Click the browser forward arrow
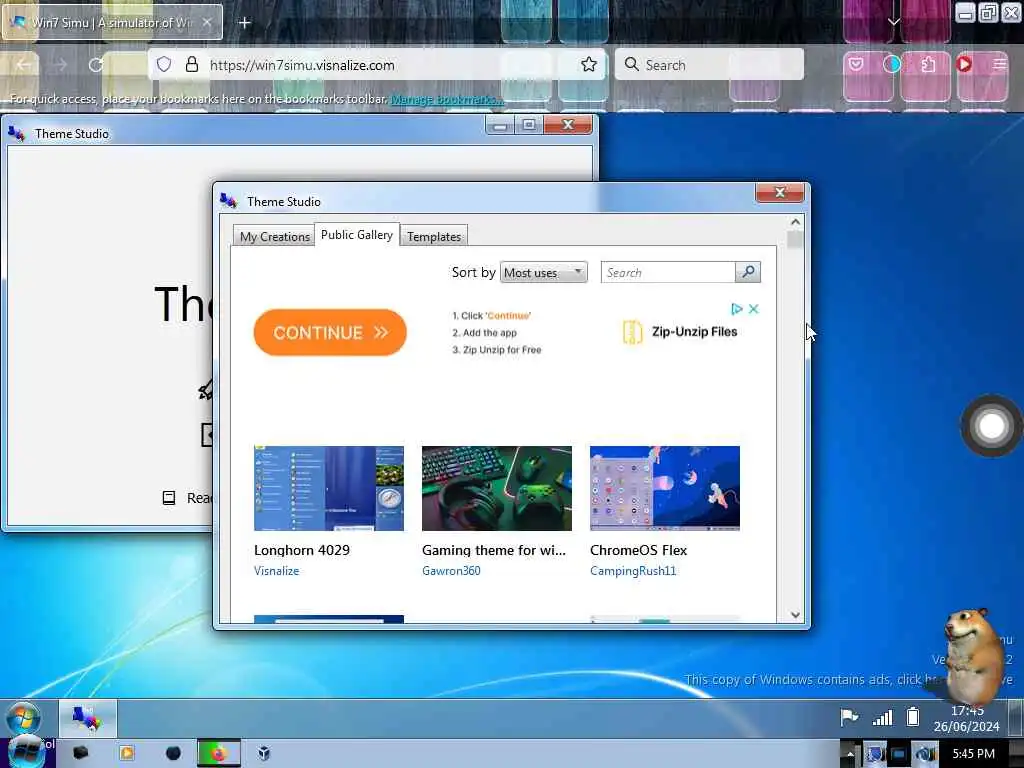 point(61,65)
